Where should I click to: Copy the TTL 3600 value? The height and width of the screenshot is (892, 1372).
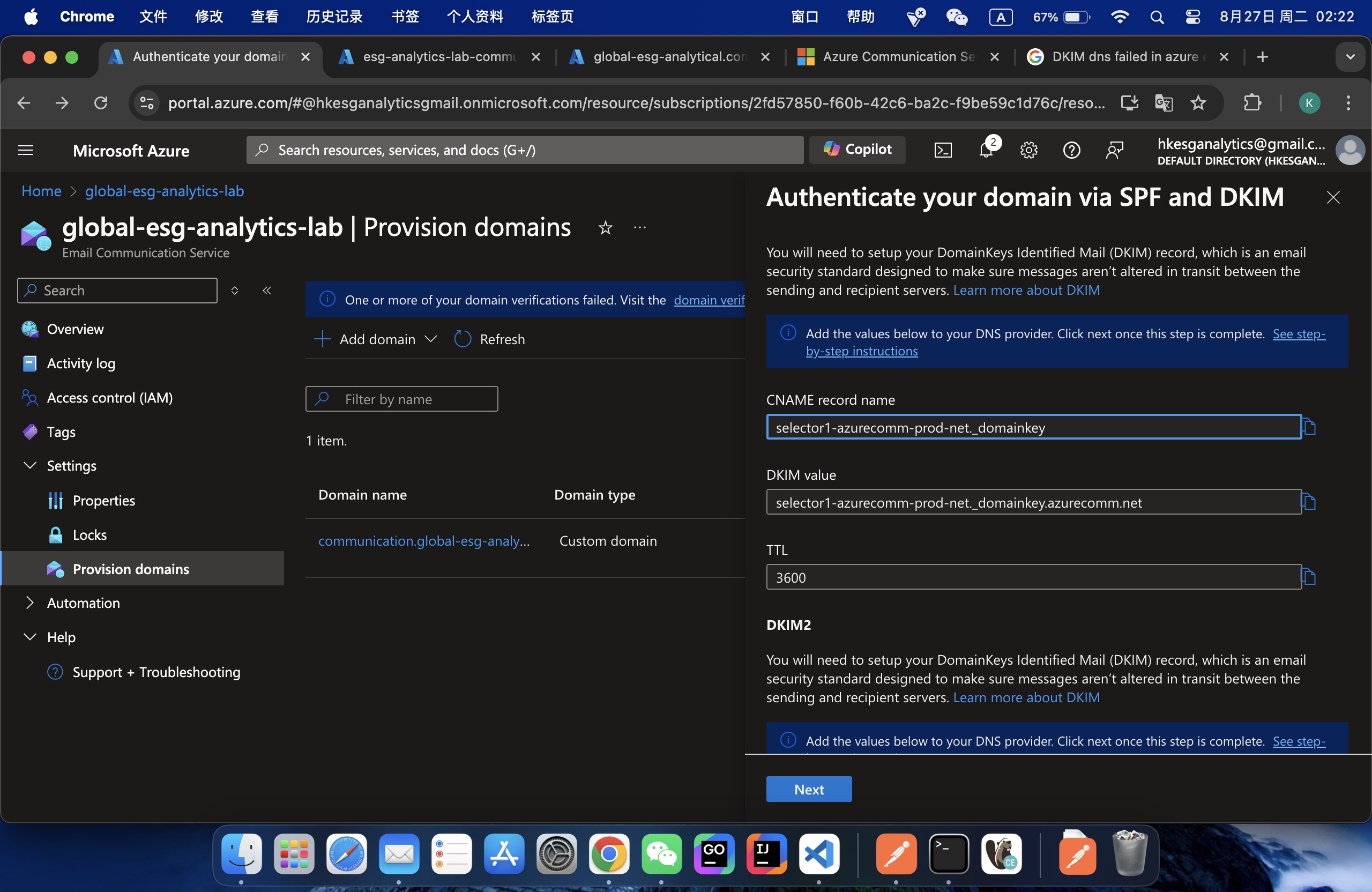tap(1309, 577)
